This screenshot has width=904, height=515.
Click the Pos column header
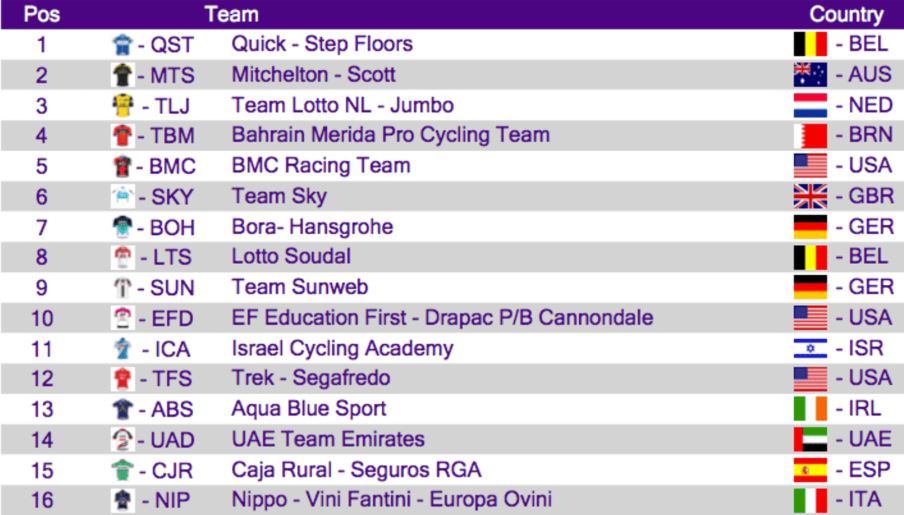tap(40, 14)
